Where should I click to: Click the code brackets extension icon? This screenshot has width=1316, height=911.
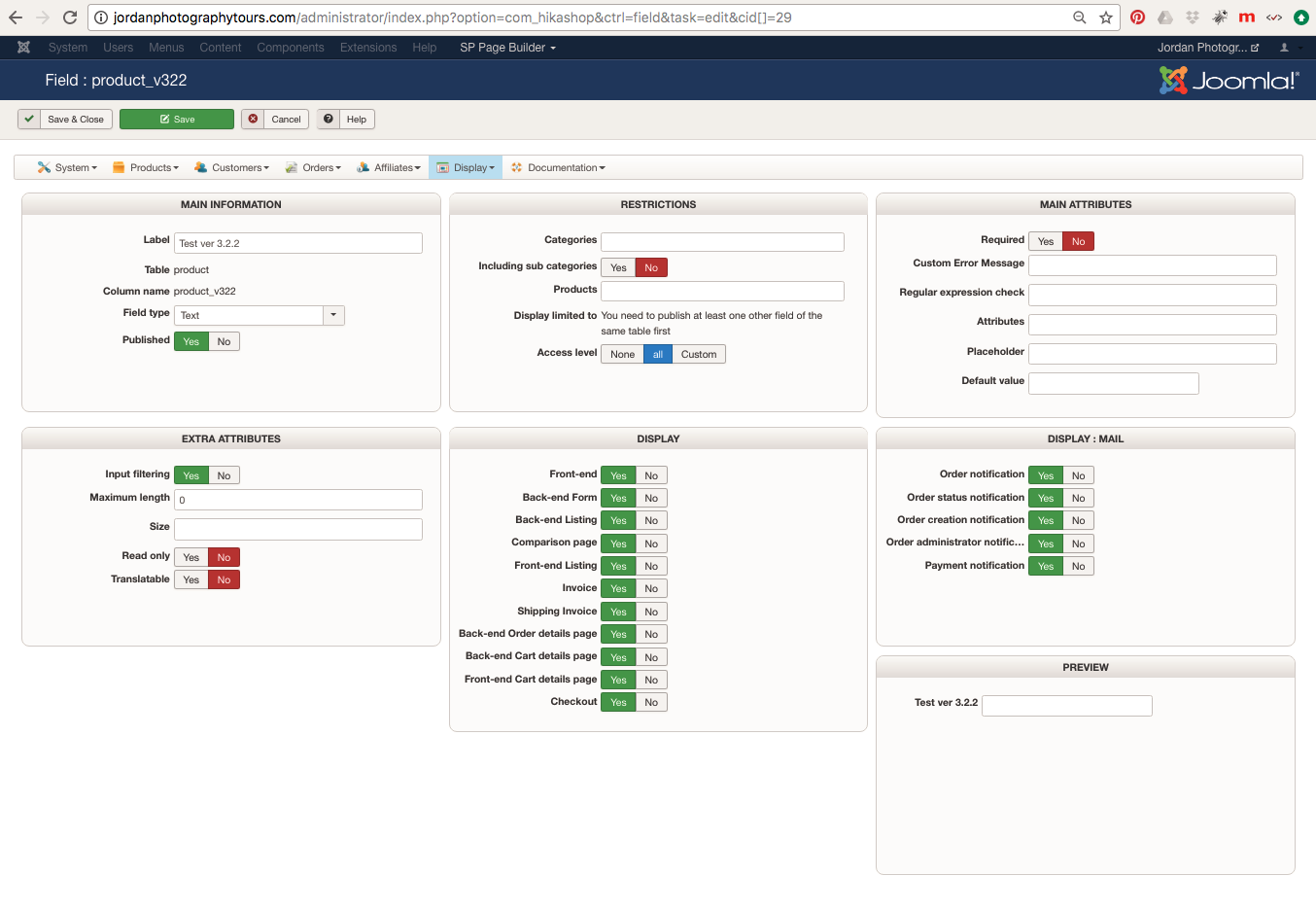point(1274,18)
